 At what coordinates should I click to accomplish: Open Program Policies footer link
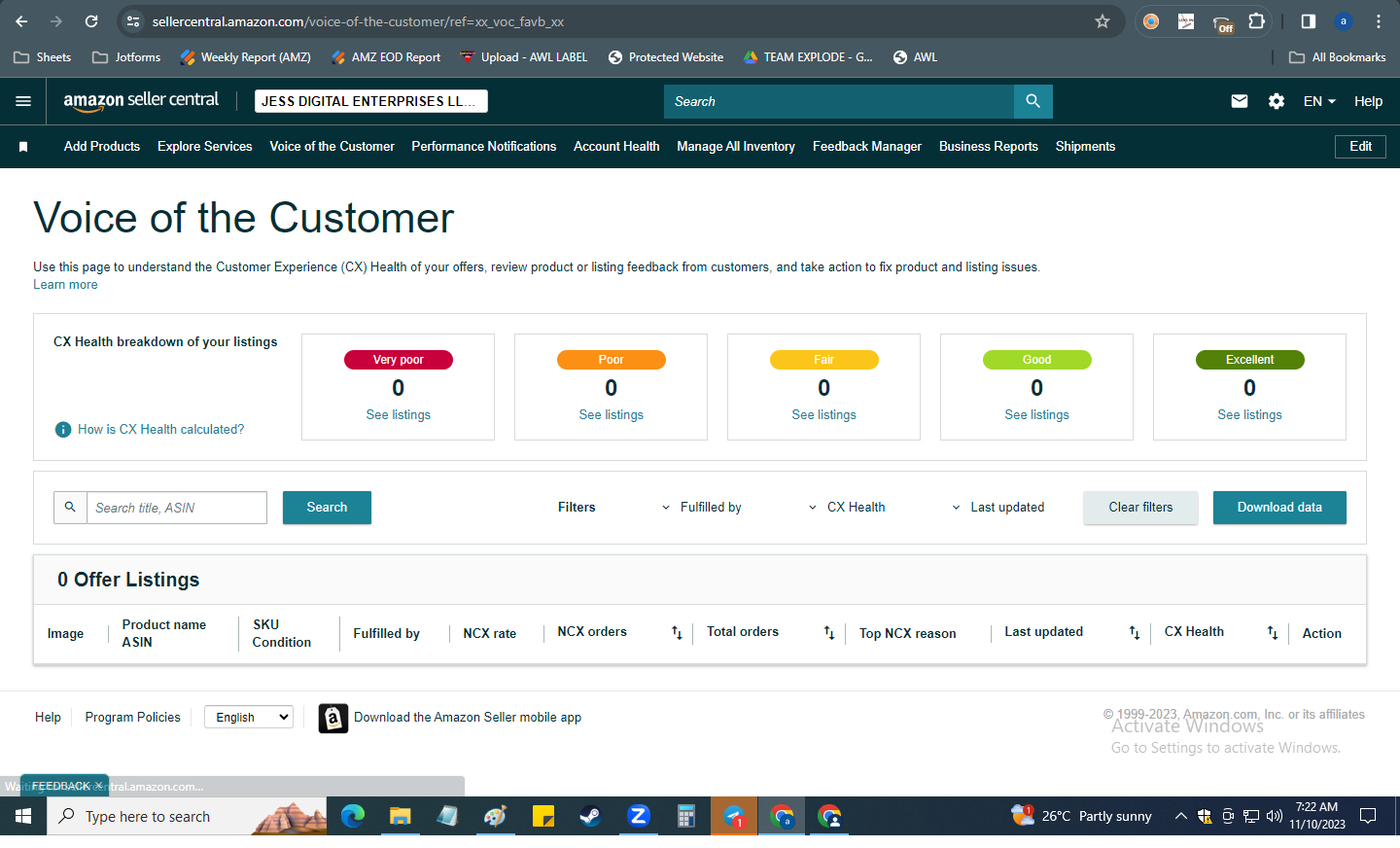click(x=133, y=718)
